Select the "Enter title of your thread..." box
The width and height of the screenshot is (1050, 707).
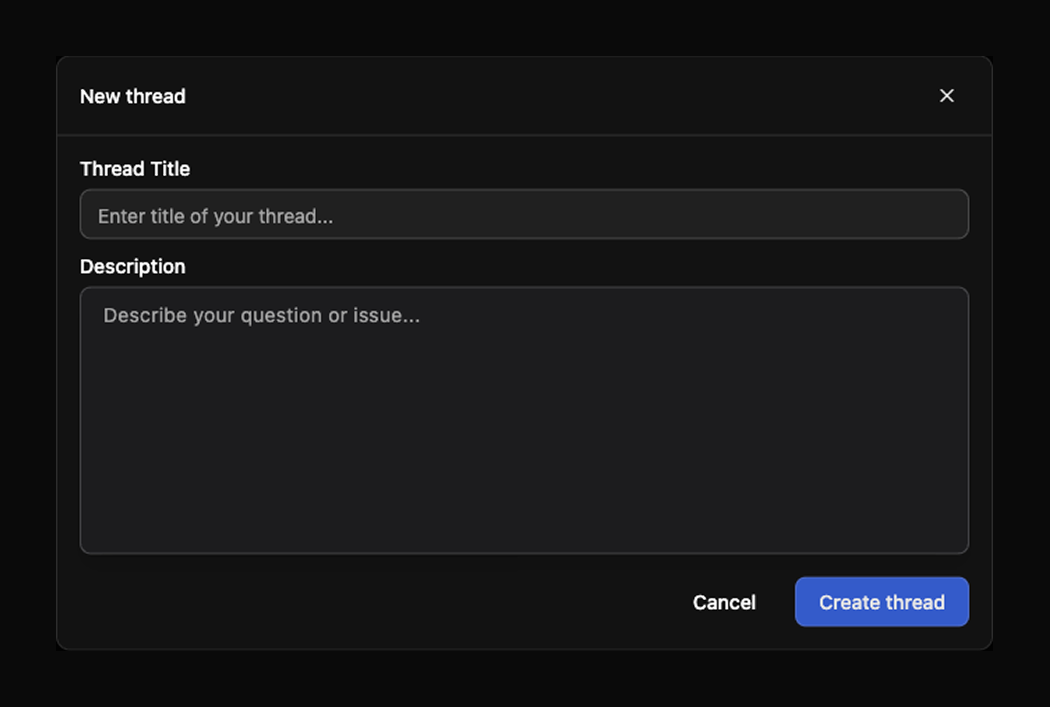[x=524, y=215]
